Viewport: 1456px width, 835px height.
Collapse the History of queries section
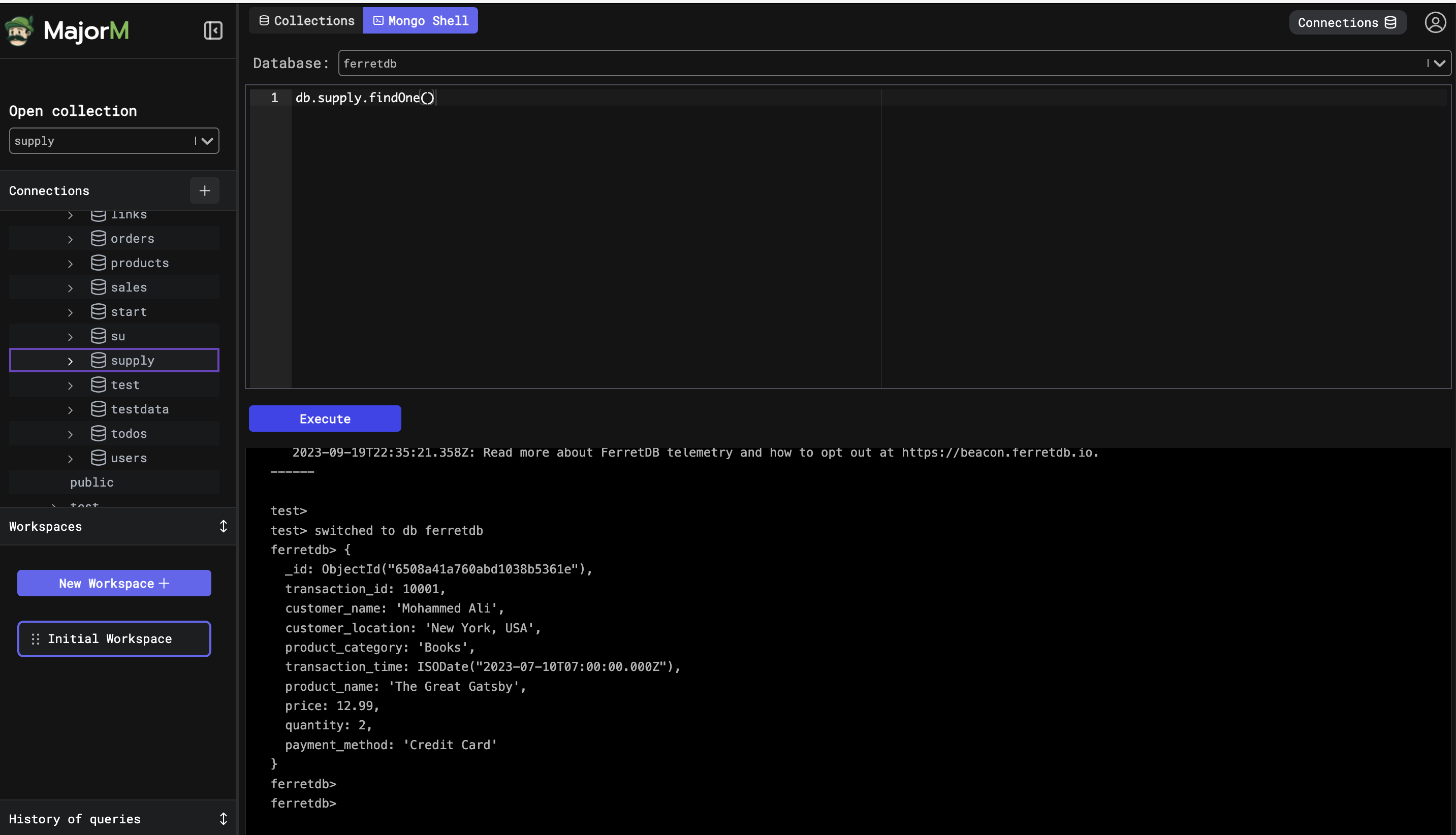223,818
